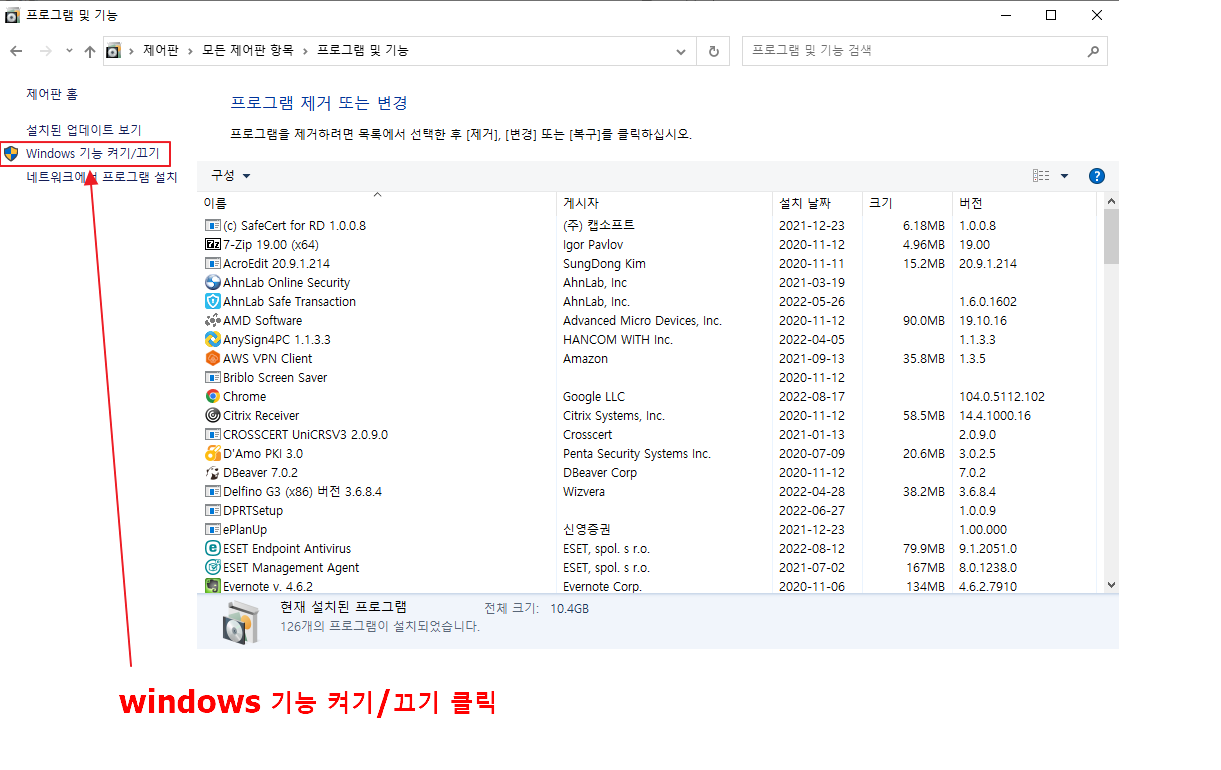Click the AcroEdit program icon
This screenshot has width=1221, height=770.
click(x=212, y=263)
